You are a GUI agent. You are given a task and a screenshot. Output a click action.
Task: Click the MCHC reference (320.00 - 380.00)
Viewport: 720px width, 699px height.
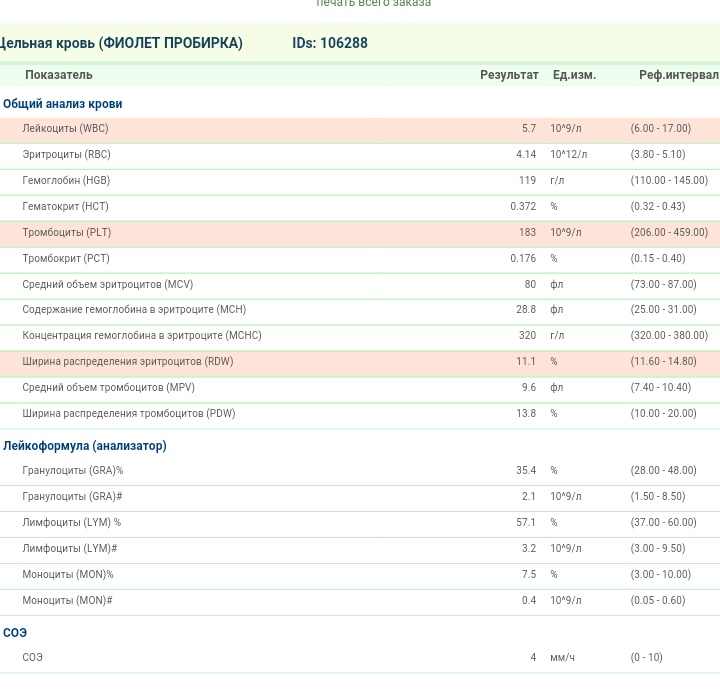tap(669, 335)
